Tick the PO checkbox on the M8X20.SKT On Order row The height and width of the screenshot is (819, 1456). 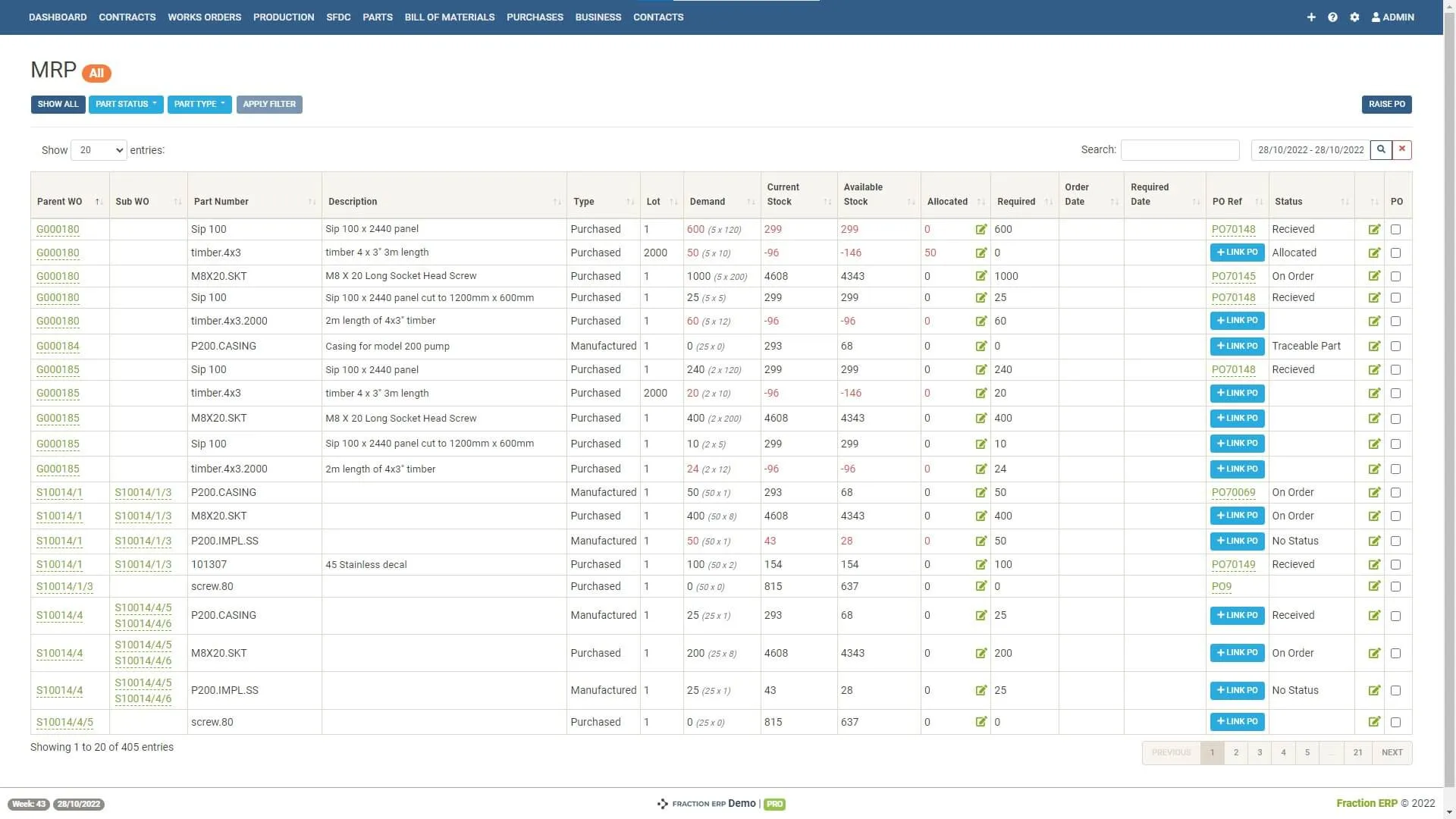tap(1396, 276)
